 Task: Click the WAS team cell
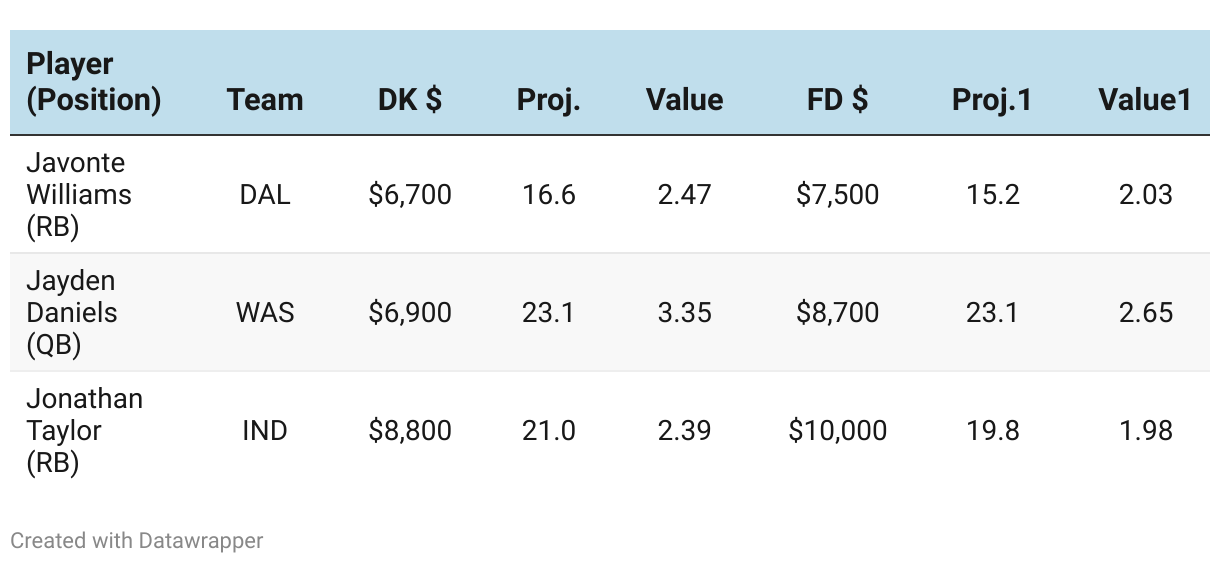click(265, 312)
